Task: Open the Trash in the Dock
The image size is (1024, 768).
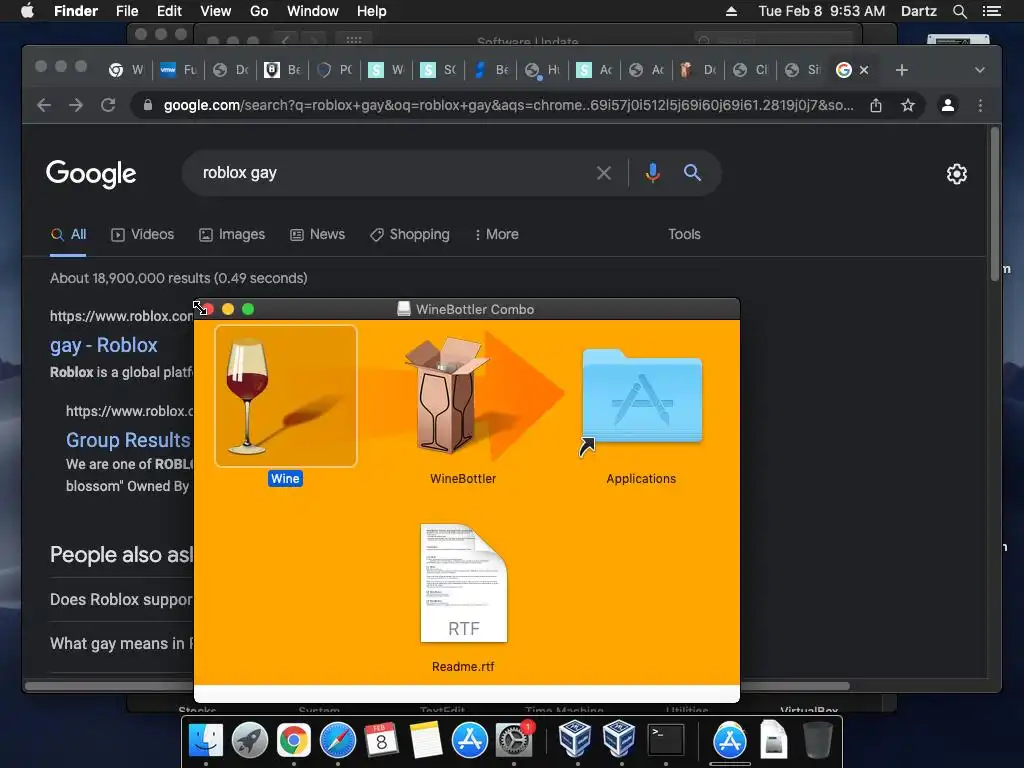Action: pos(817,741)
